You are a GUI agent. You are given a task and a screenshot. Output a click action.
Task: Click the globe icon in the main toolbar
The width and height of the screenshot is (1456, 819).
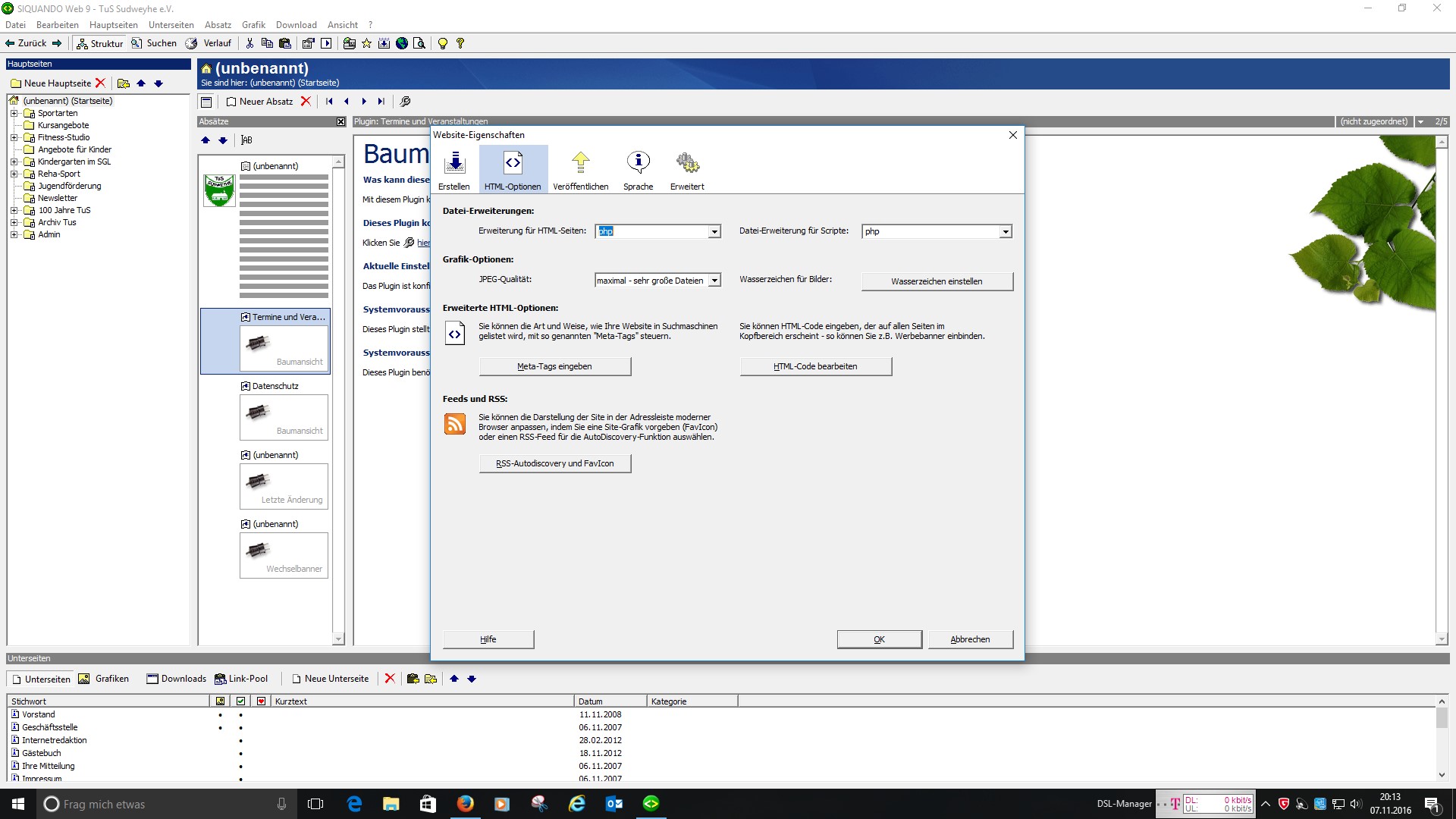click(402, 43)
